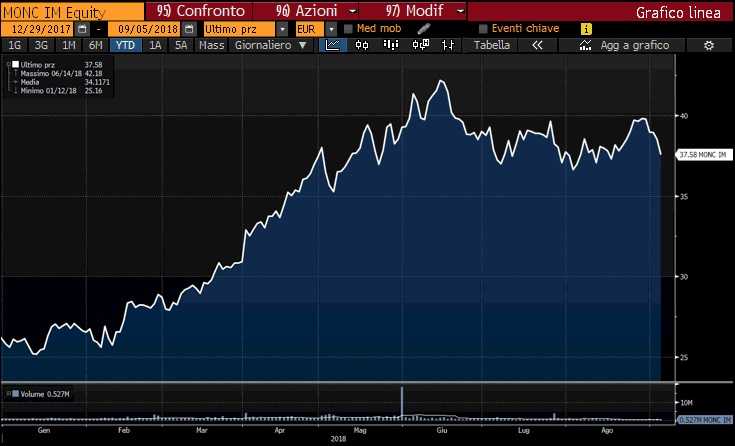Toggle the Med mob checkbox
Viewport: 735px width, 446px height.
(348, 29)
